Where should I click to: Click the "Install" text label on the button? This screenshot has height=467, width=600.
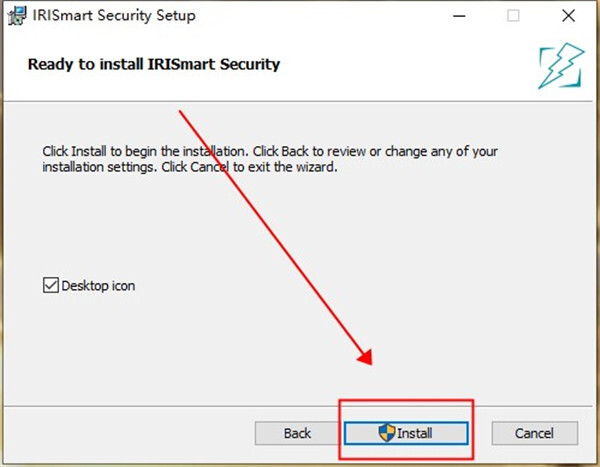click(x=415, y=433)
